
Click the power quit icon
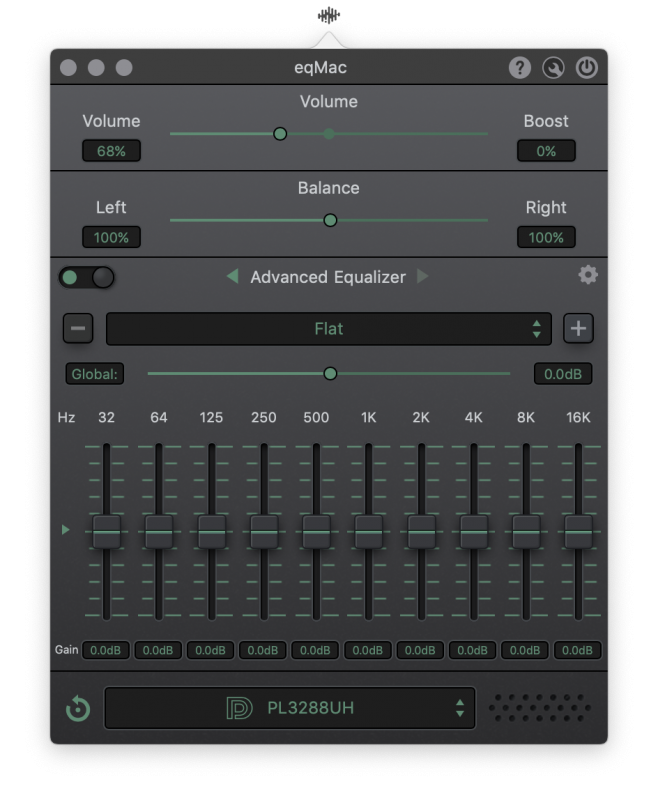[587, 67]
